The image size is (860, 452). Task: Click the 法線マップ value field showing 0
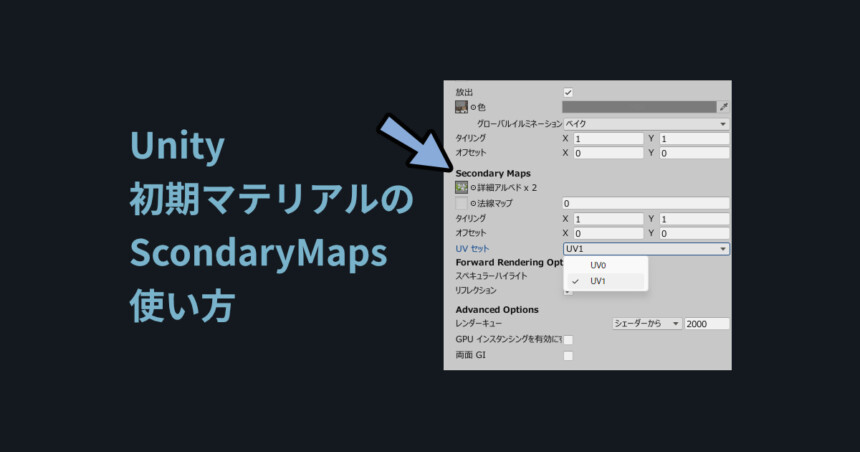pos(646,204)
